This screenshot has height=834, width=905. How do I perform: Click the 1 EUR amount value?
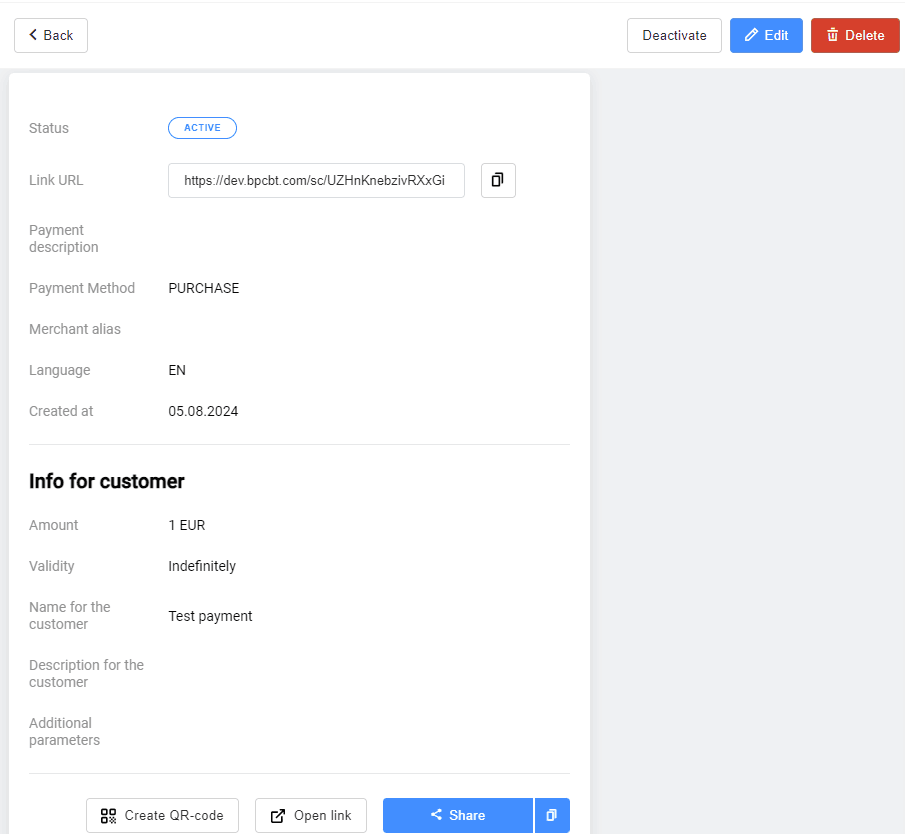[x=187, y=525]
